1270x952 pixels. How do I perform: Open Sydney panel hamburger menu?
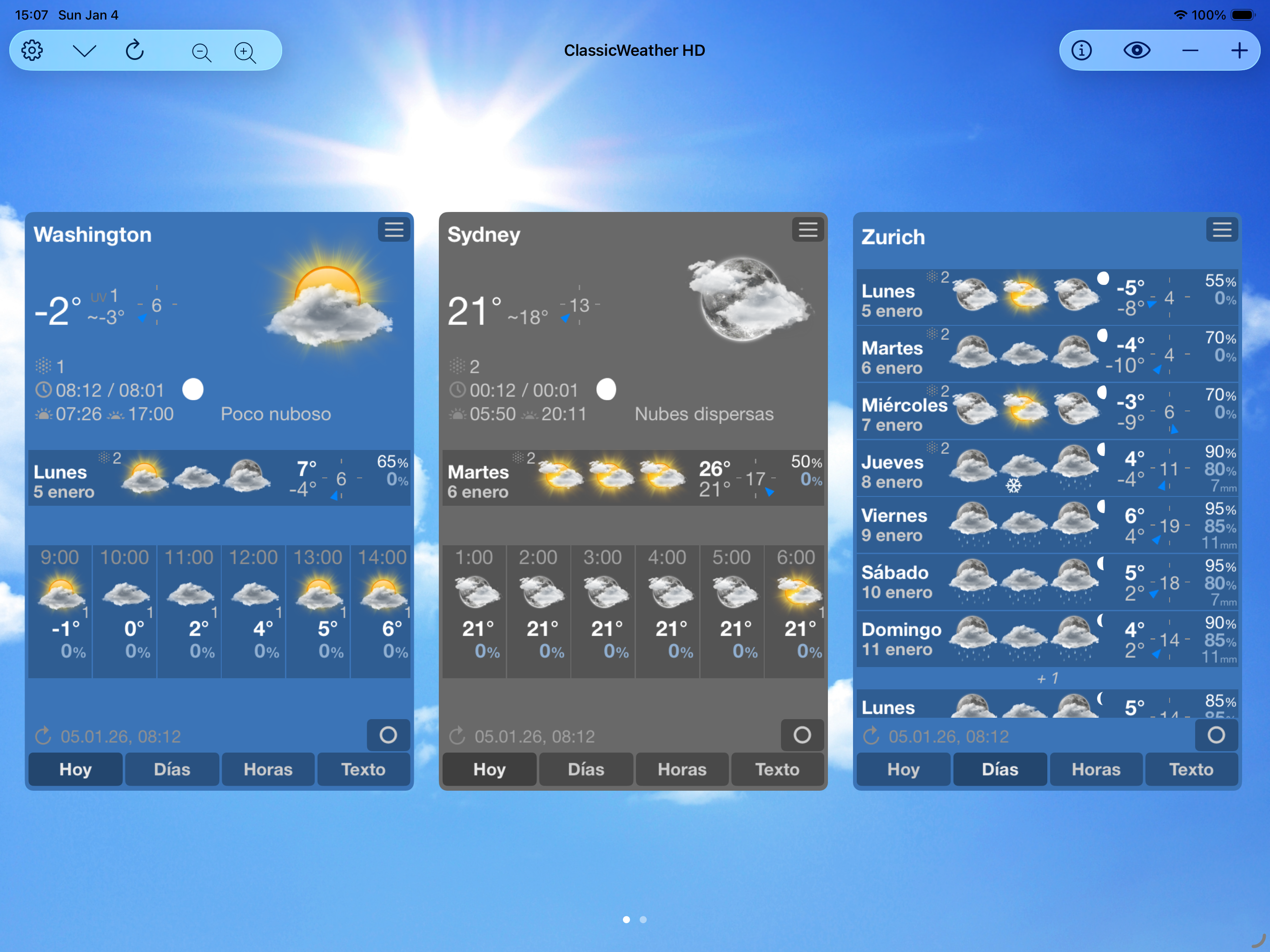tap(808, 230)
